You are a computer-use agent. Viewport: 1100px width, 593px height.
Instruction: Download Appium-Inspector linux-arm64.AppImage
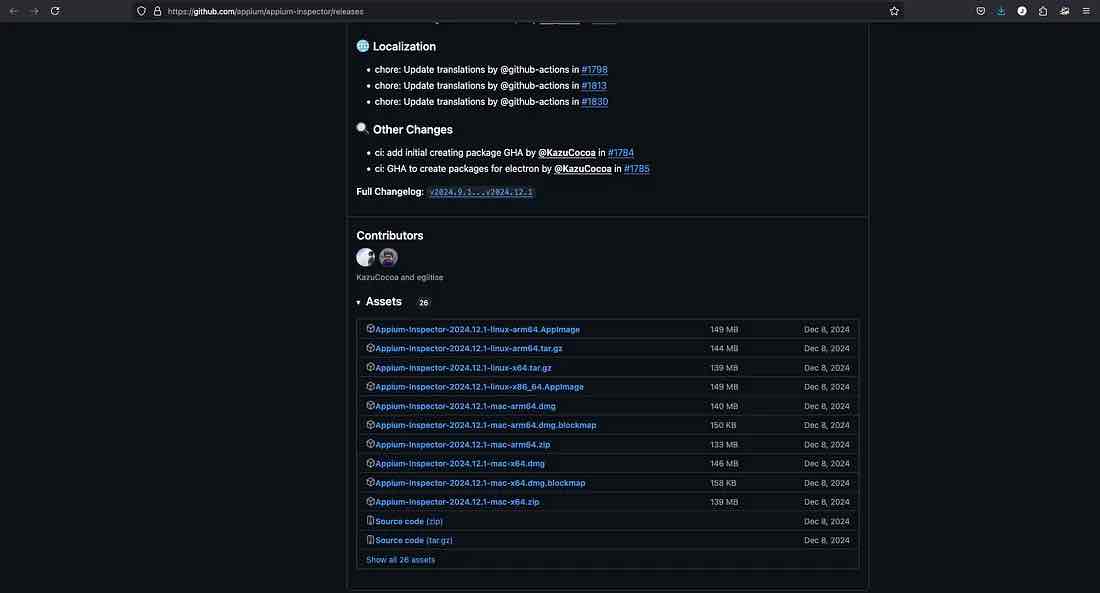coord(477,329)
